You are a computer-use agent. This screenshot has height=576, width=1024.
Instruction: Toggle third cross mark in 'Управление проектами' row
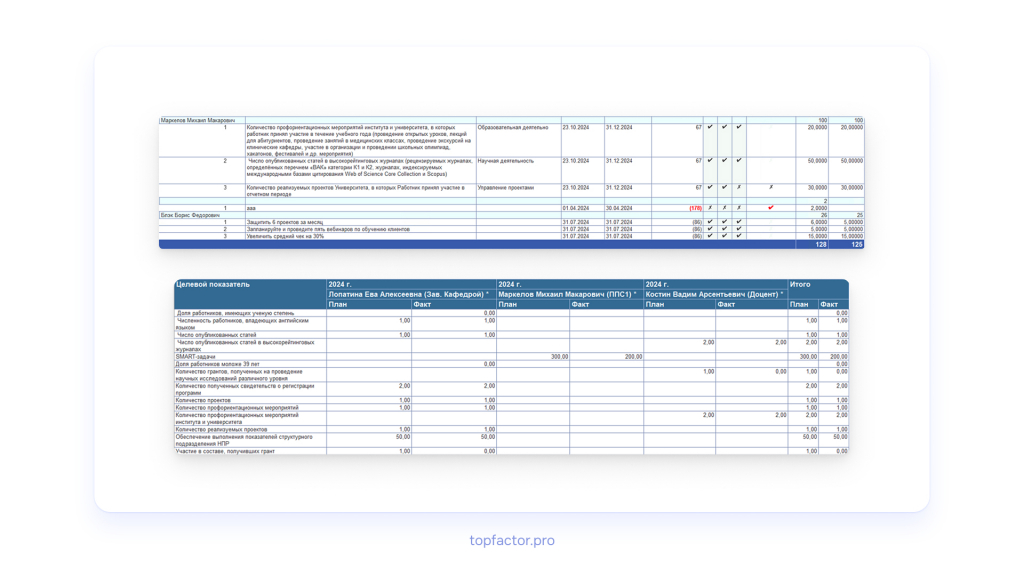coord(739,187)
